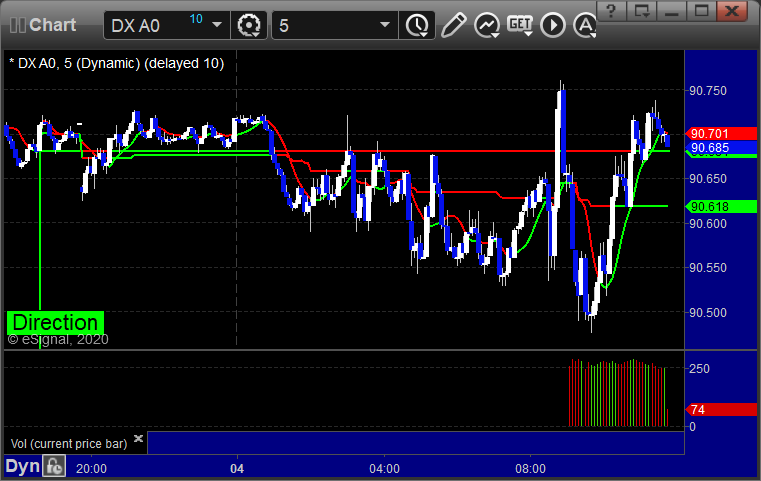
Task: Maximize the chart window
Action: 701,11
